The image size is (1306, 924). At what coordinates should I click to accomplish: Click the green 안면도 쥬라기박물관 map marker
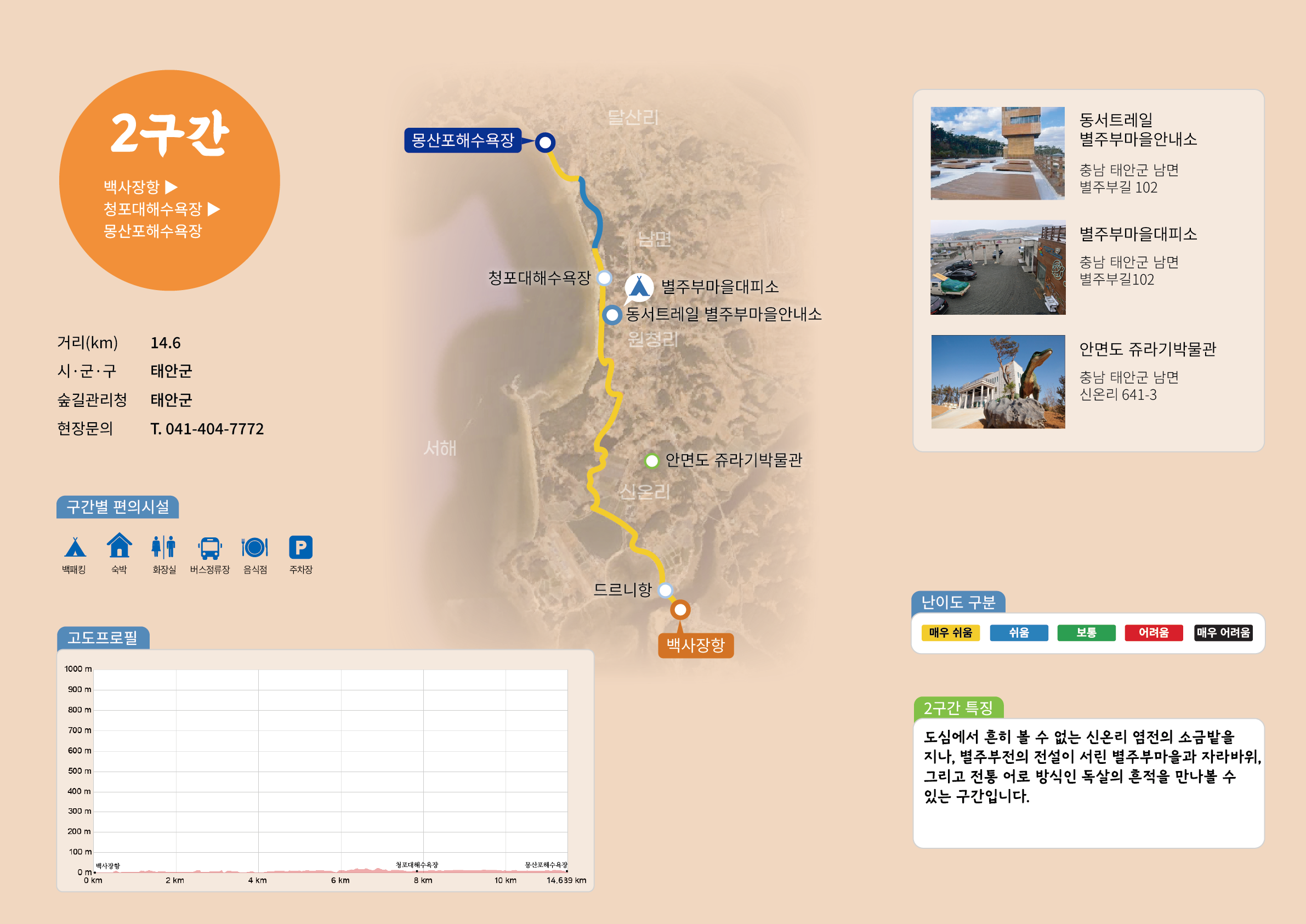coord(652,460)
